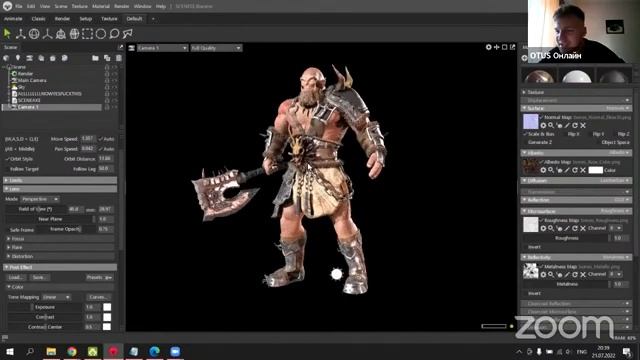640x360 pixels.
Task: Pick the polygon selection tool with arrow
Action: tap(128, 34)
